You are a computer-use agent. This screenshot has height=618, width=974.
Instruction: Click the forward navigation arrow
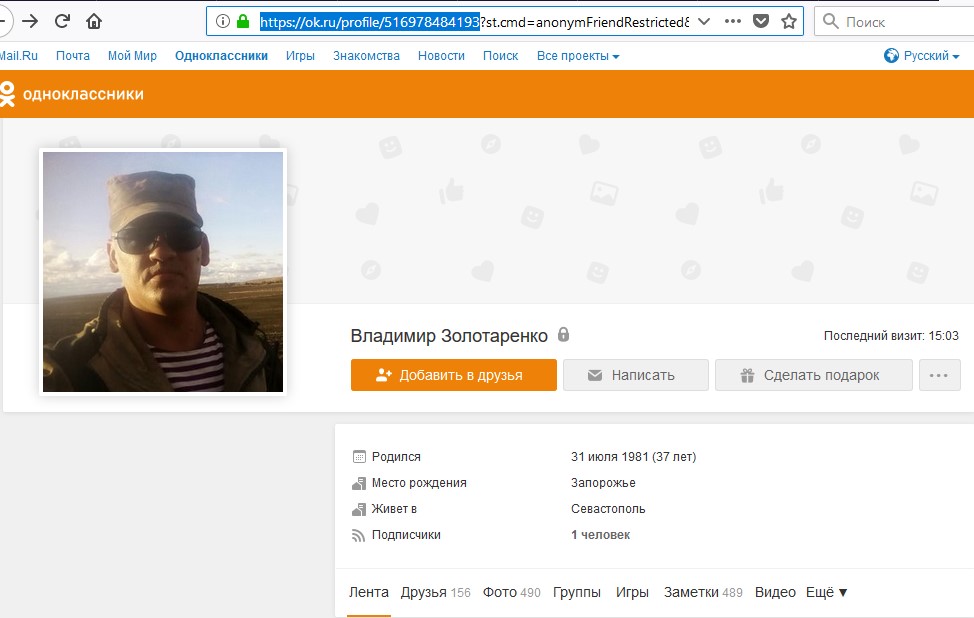30,21
